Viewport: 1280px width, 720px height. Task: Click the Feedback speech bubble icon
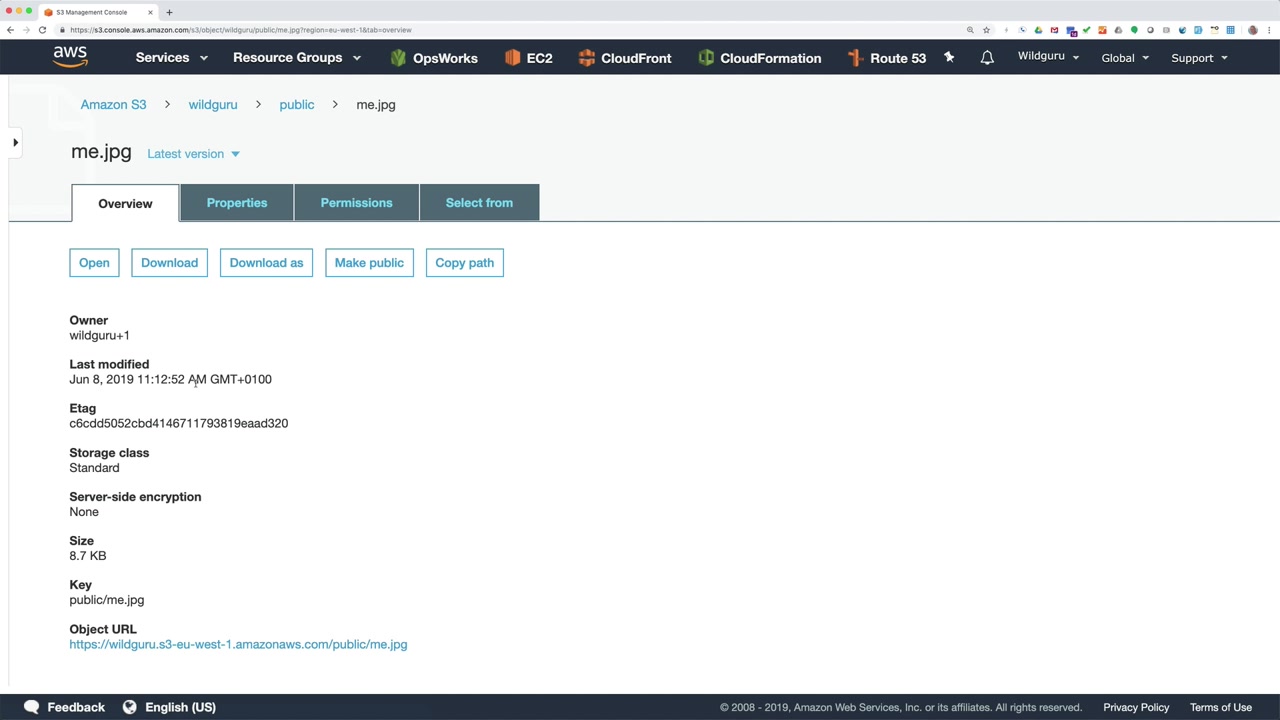(x=32, y=707)
